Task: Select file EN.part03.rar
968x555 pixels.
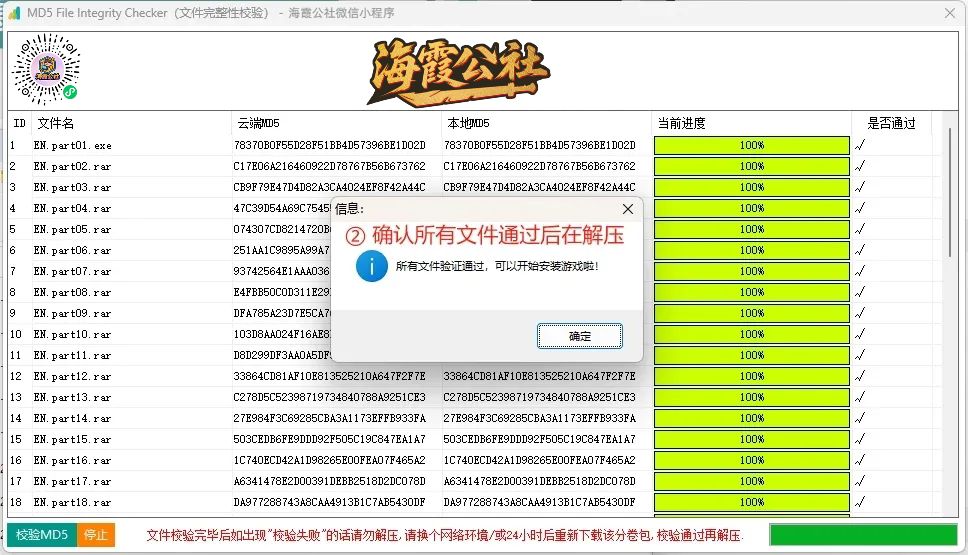Action: (73, 188)
